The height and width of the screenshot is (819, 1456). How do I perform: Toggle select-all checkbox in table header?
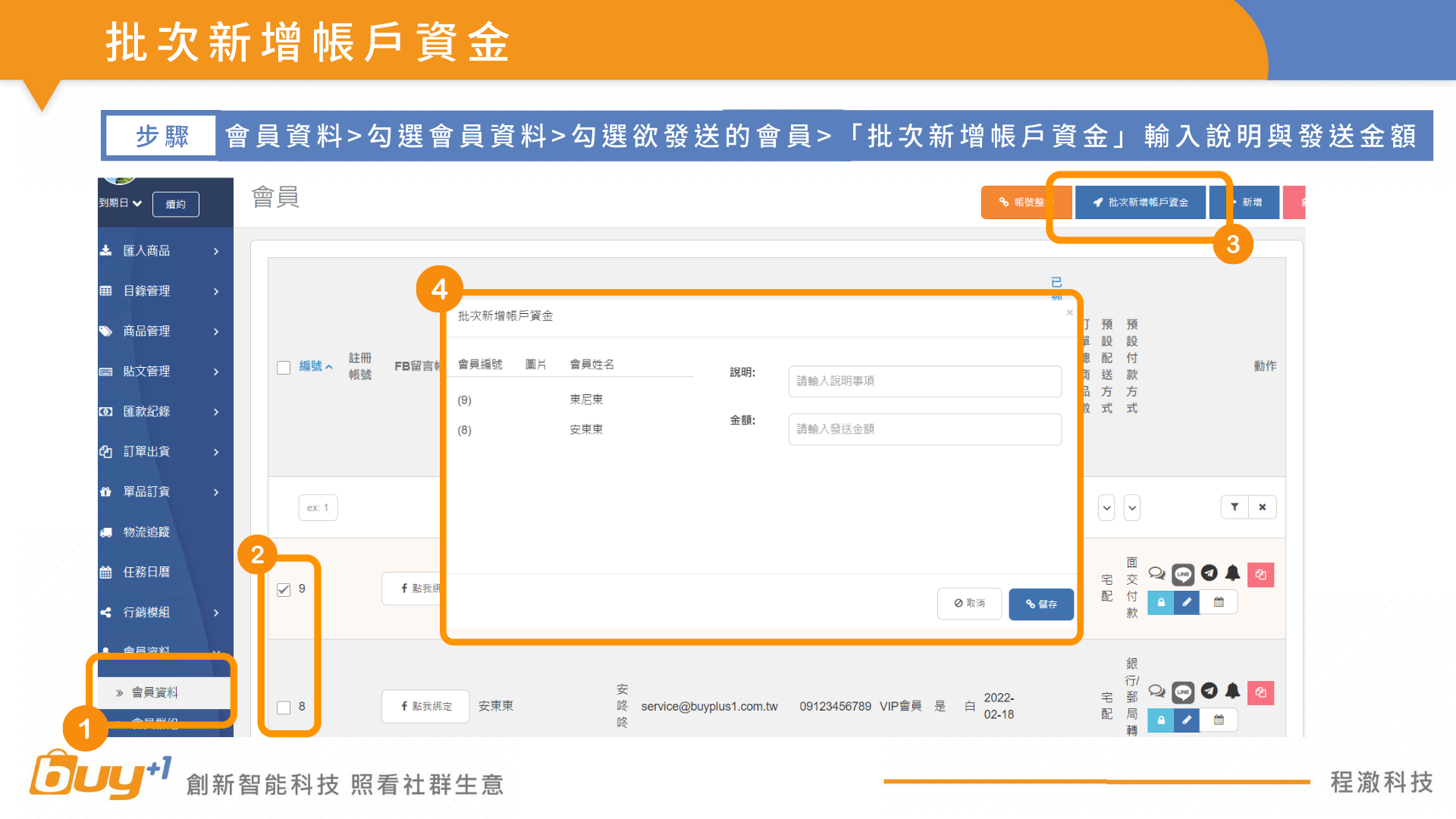284,367
